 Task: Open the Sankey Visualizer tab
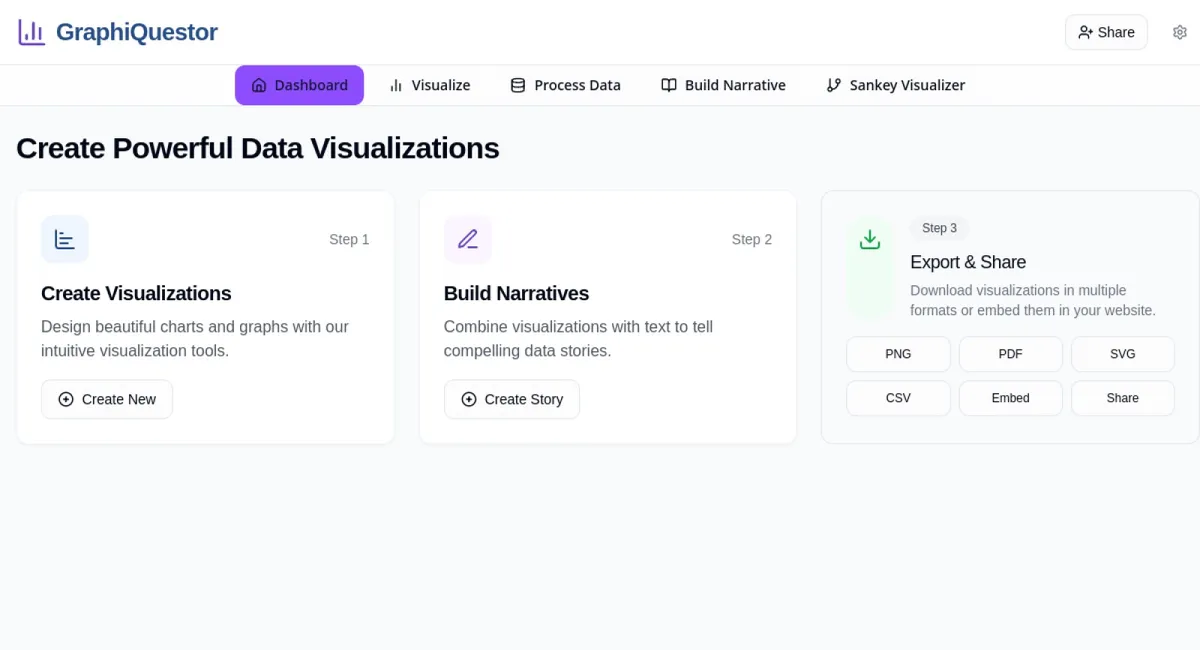[x=895, y=86]
